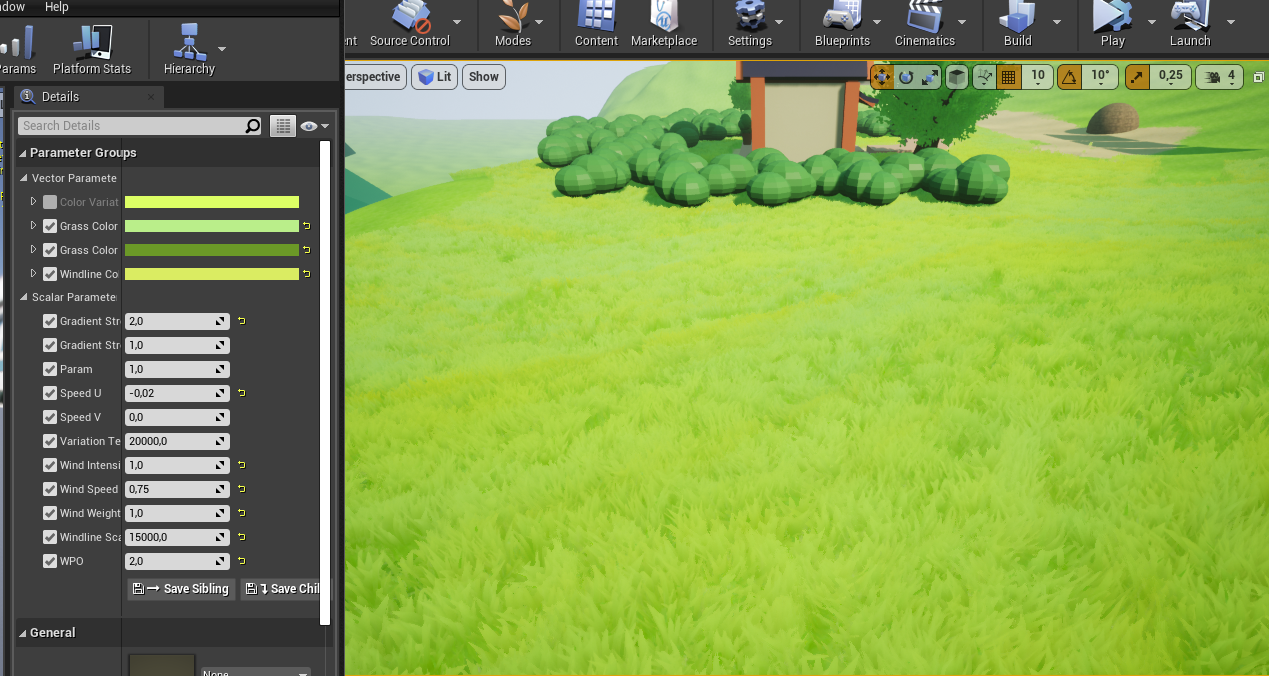Open the Content browser from toolbar

[x=596, y=23]
